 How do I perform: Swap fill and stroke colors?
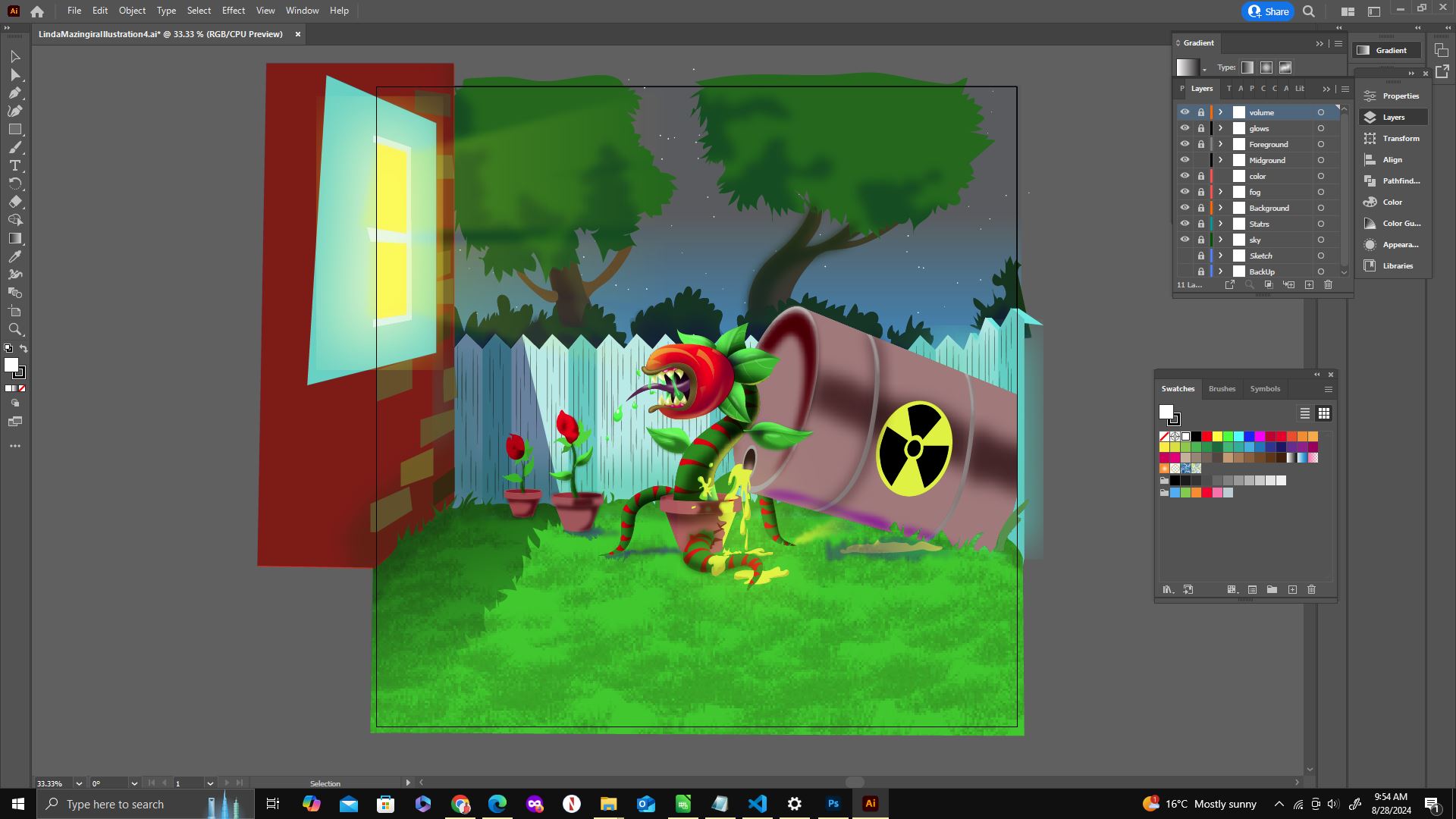coord(24,349)
